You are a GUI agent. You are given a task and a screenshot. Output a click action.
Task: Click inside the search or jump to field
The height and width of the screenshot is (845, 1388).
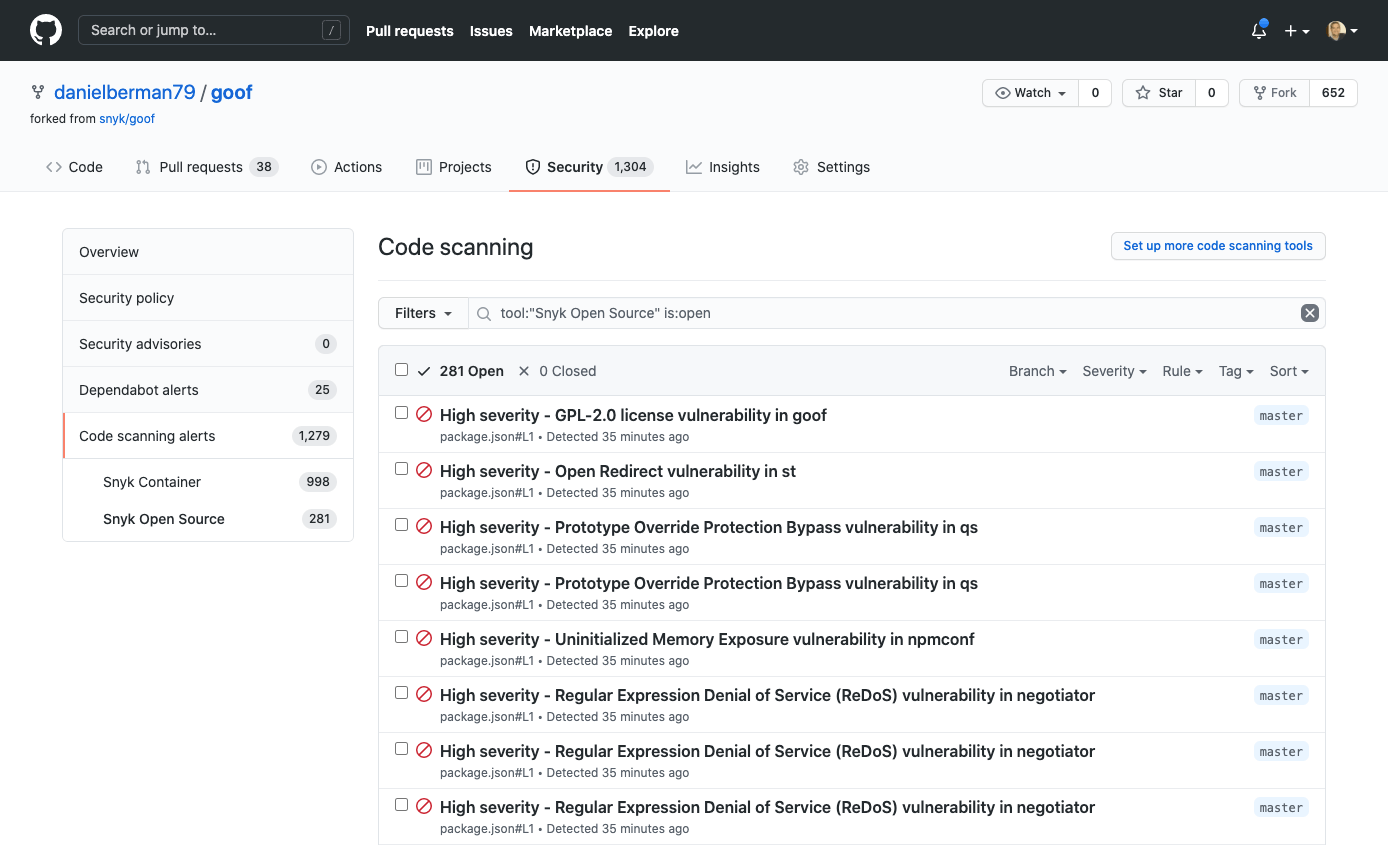coord(200,30)
